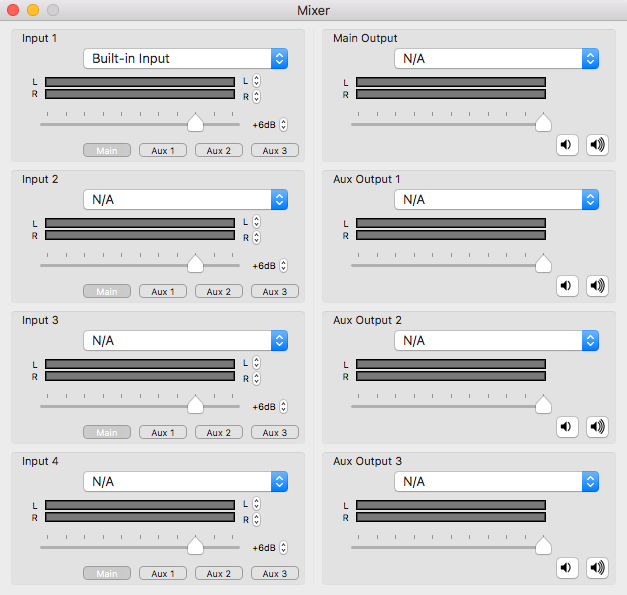
Task: Click the Input 3 gain slider thumb
Action: (196, 404)
